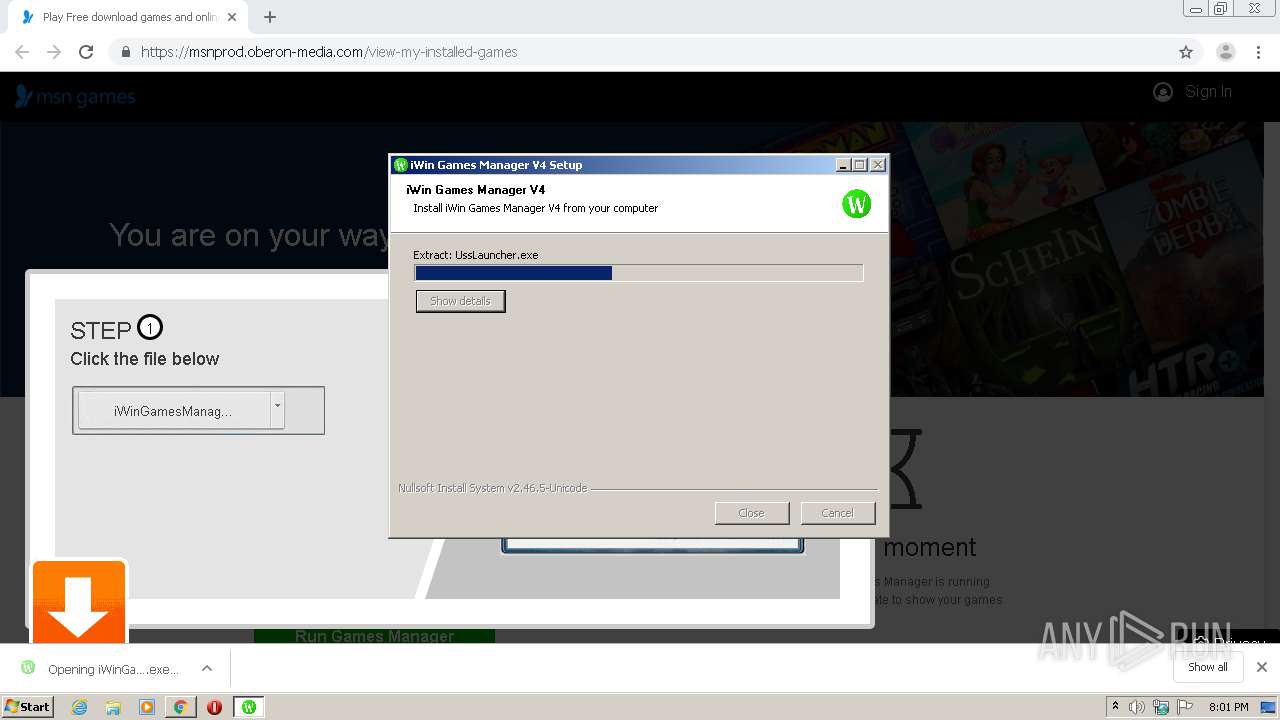This screenshot has height=720, width=1280.
Task: Close the 'Play Free download games' tab
Action: (x=231, y=17)
